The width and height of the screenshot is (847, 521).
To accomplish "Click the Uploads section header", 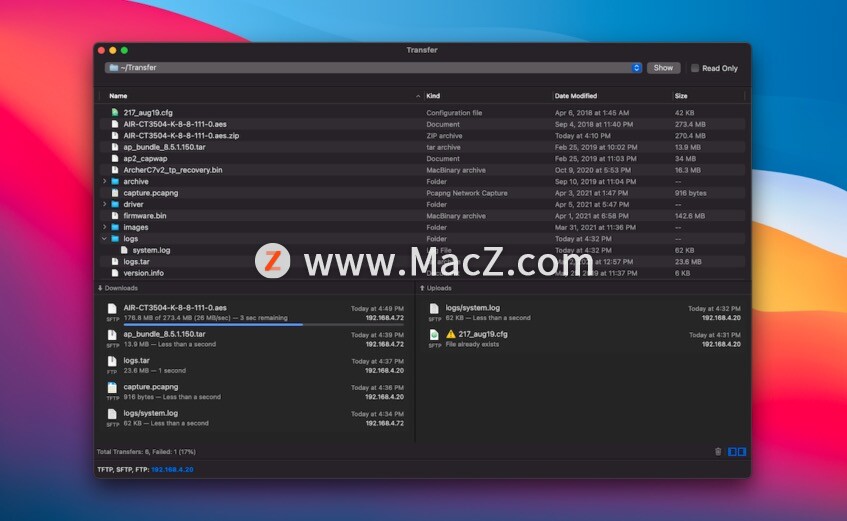I will tap(436, 288).
